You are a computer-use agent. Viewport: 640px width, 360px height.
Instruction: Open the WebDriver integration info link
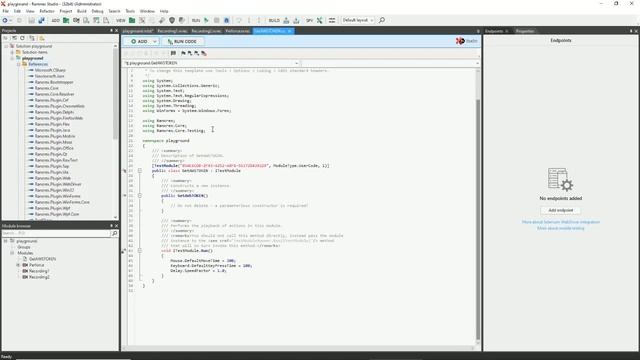pos(561,222)
